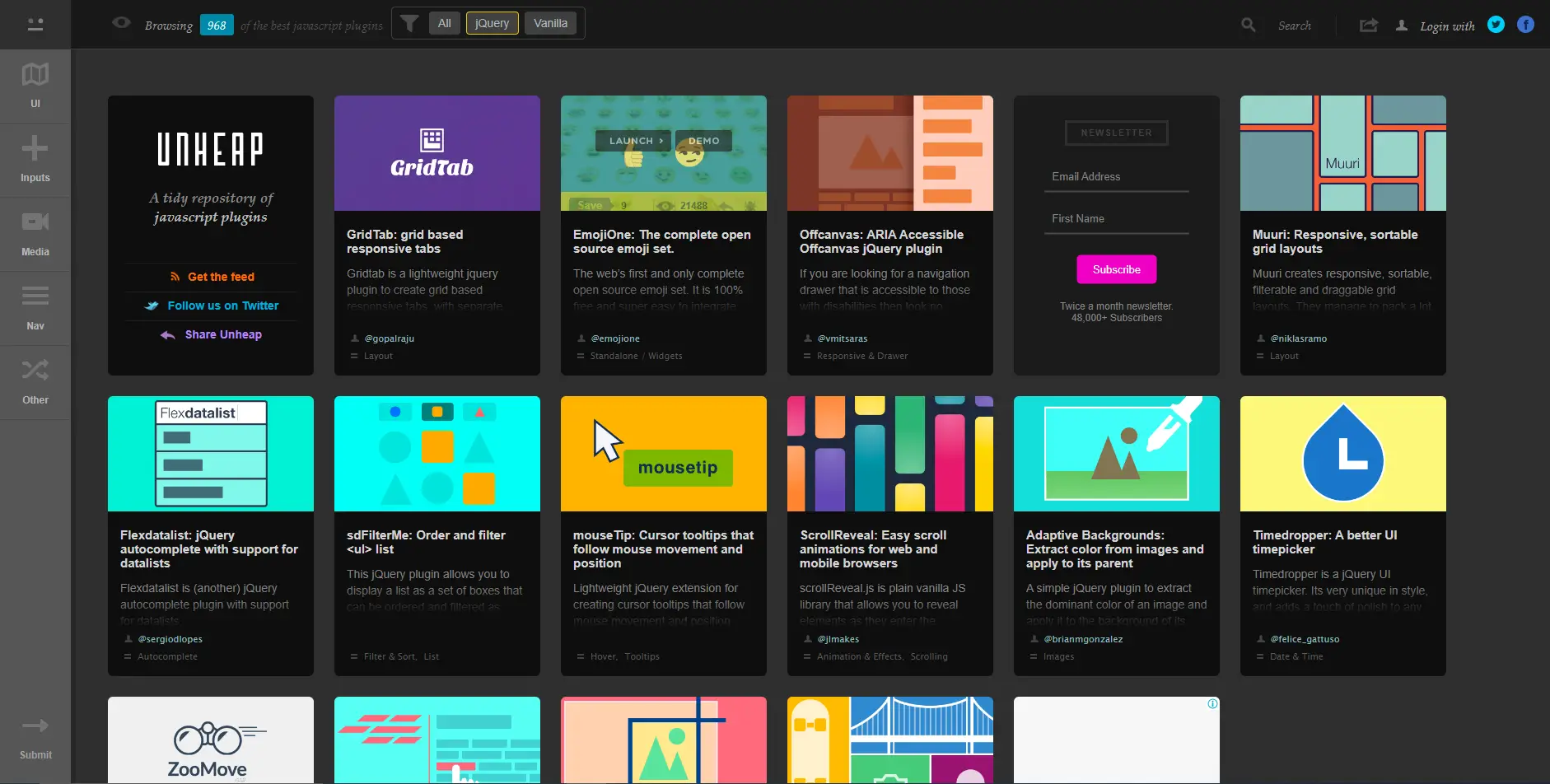Viewport: 1550px width, 784px height.
Task: Open sdFilterMe Order and filter title
Action: click(426, 542)
